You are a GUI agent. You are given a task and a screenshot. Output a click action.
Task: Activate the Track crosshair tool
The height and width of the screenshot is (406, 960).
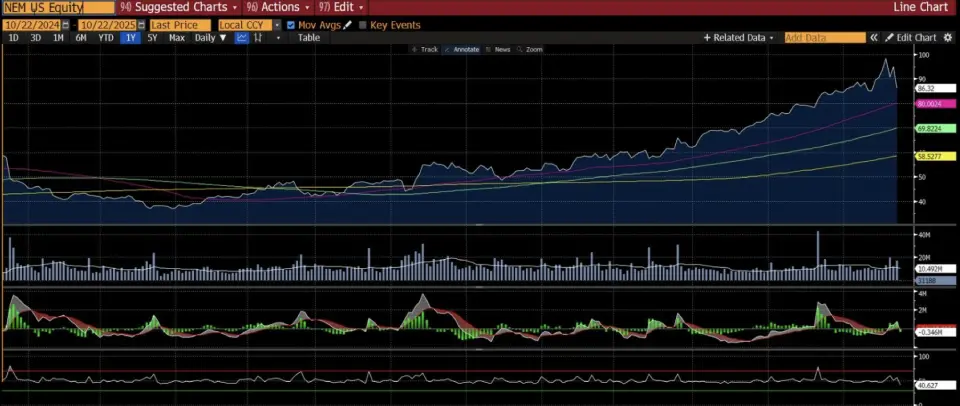click(428, 49)
